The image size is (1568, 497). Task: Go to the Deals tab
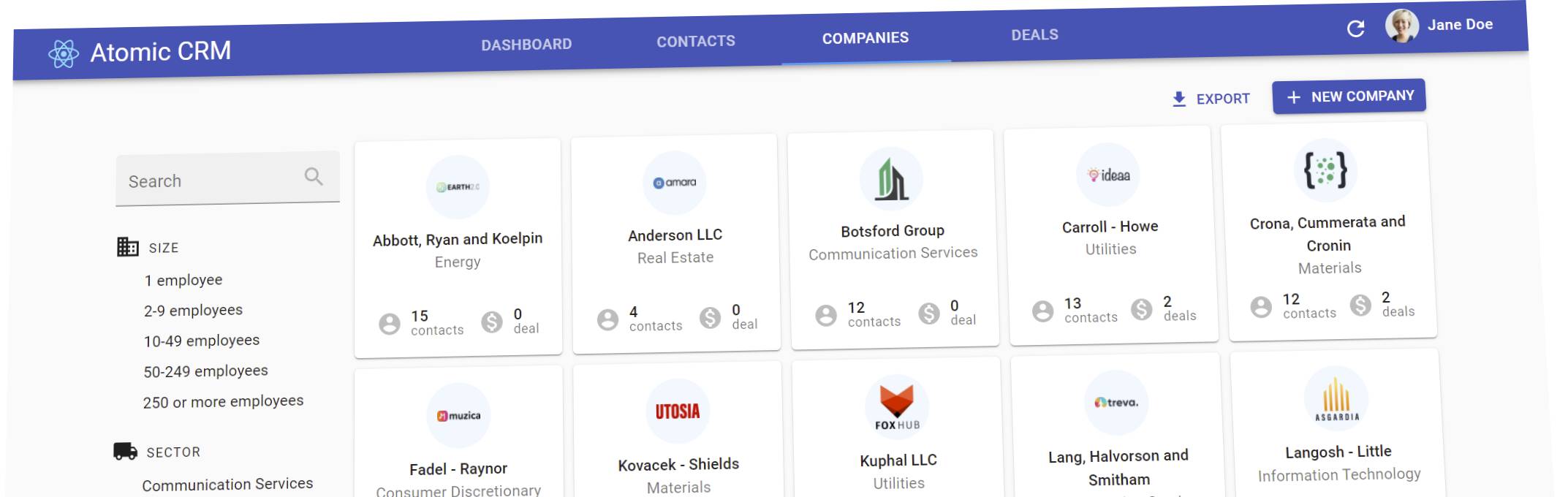tap(1034, 35)
